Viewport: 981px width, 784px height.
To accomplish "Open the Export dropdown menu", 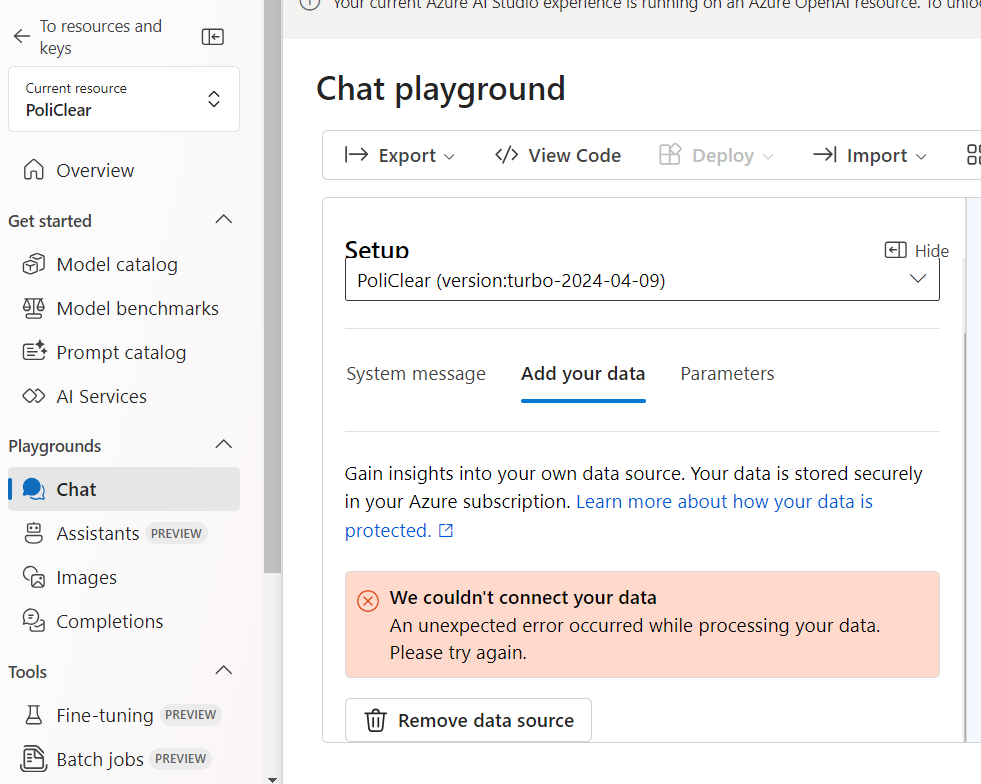I will [399, 155].
